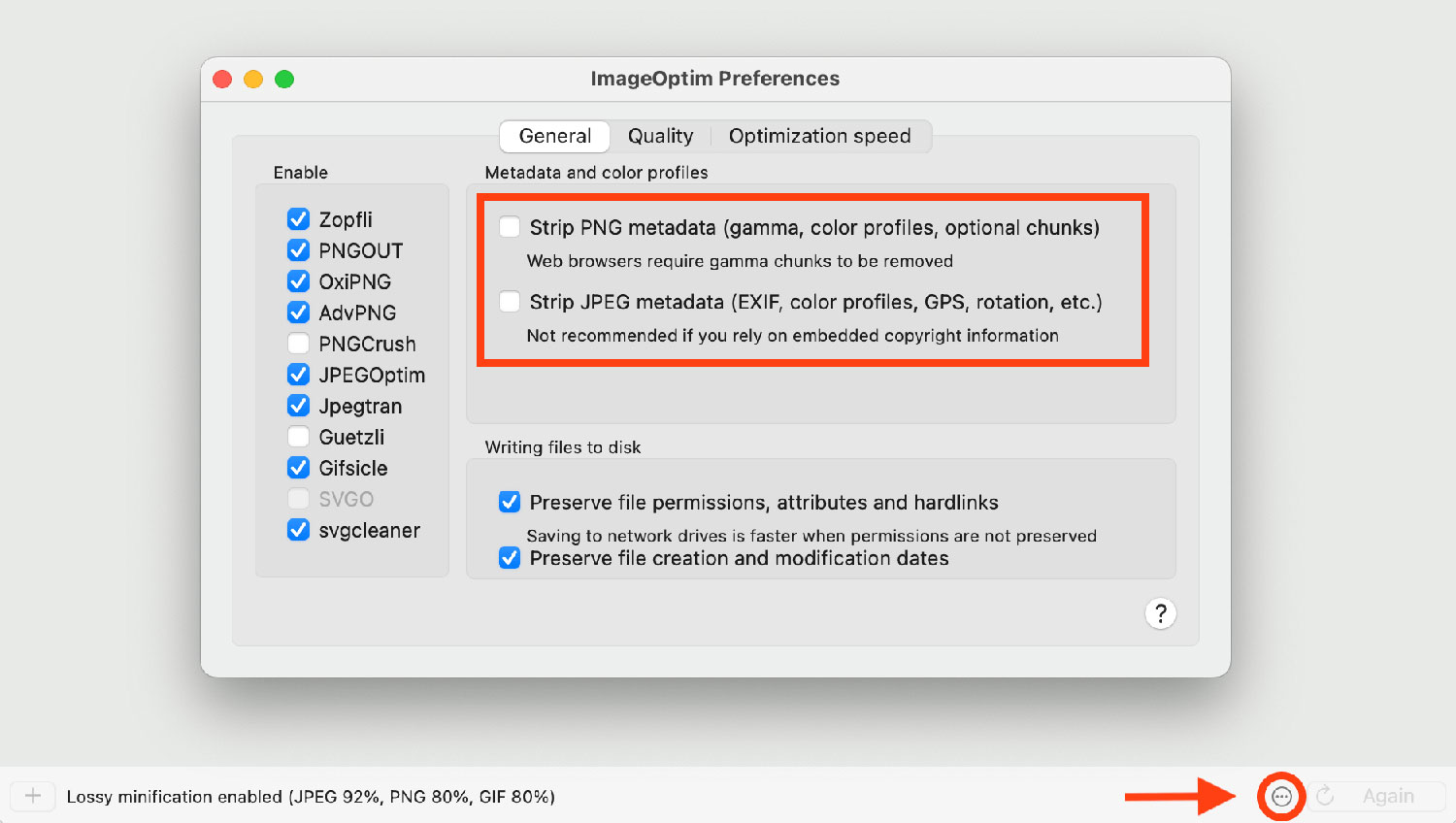Viewport: 1456px width, 823px height.
Task: Enable the PNGCrush checkbox
Action: click(x=299, y=344)
